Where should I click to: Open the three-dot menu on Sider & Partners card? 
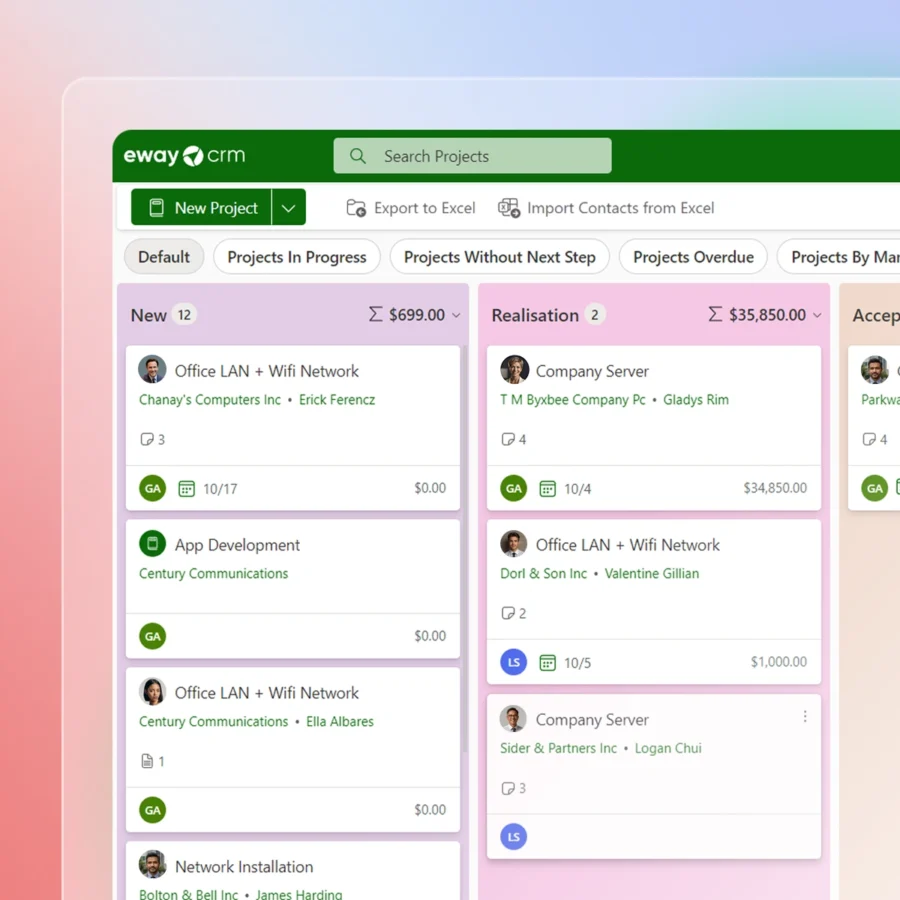[x=805, y=717]
